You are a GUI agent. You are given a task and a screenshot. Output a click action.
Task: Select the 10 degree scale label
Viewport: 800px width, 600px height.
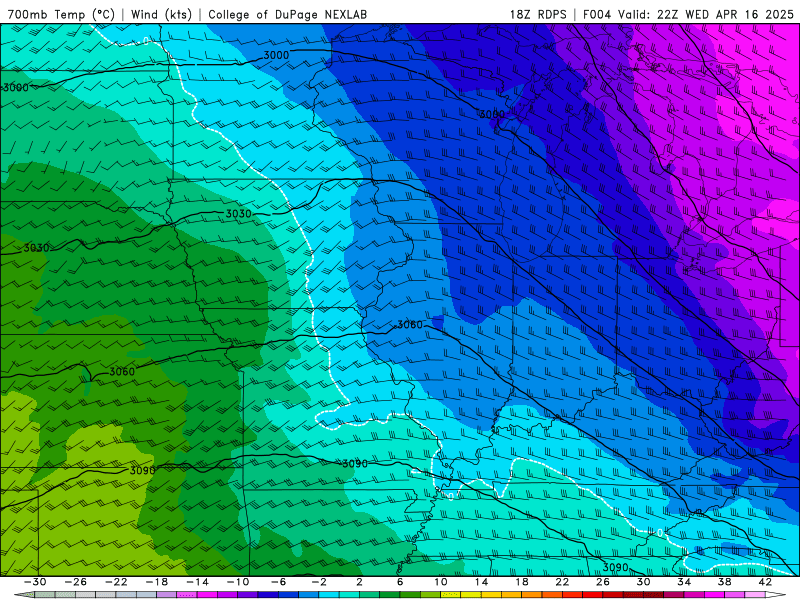coord(441,582)
